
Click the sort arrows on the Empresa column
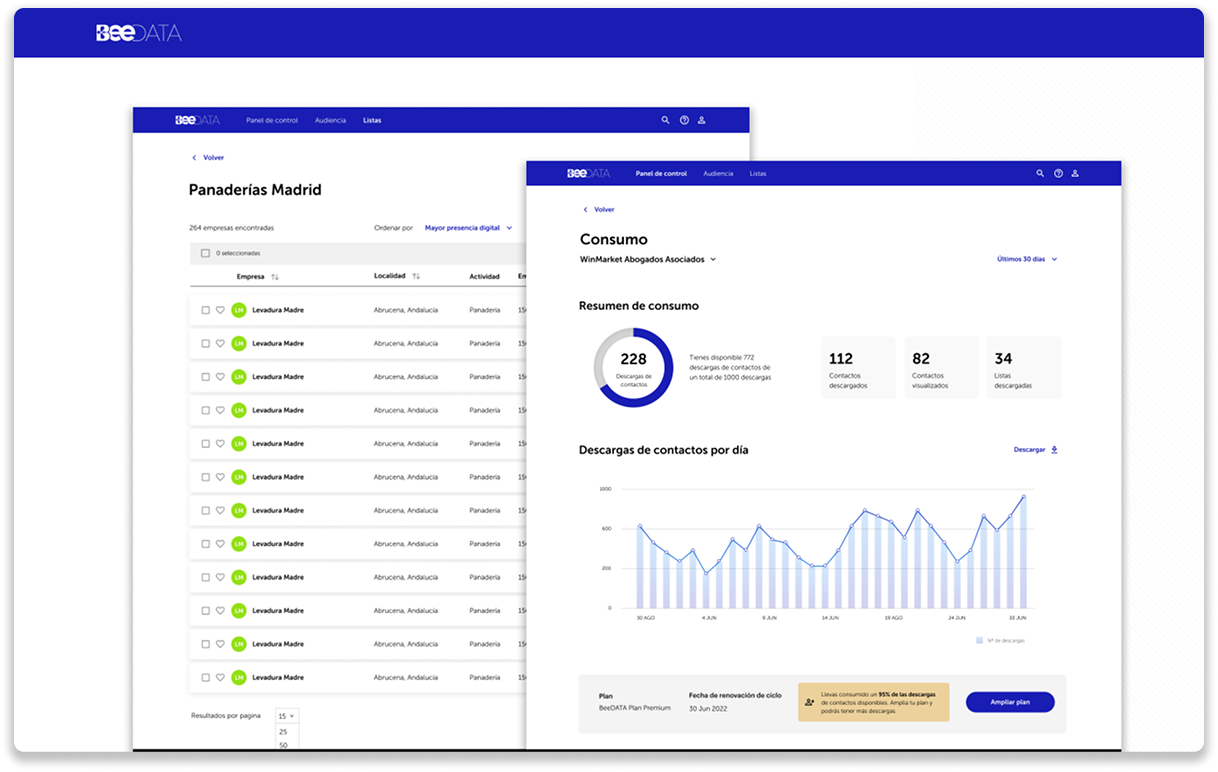pyautogui.click(x=276, y=276)
